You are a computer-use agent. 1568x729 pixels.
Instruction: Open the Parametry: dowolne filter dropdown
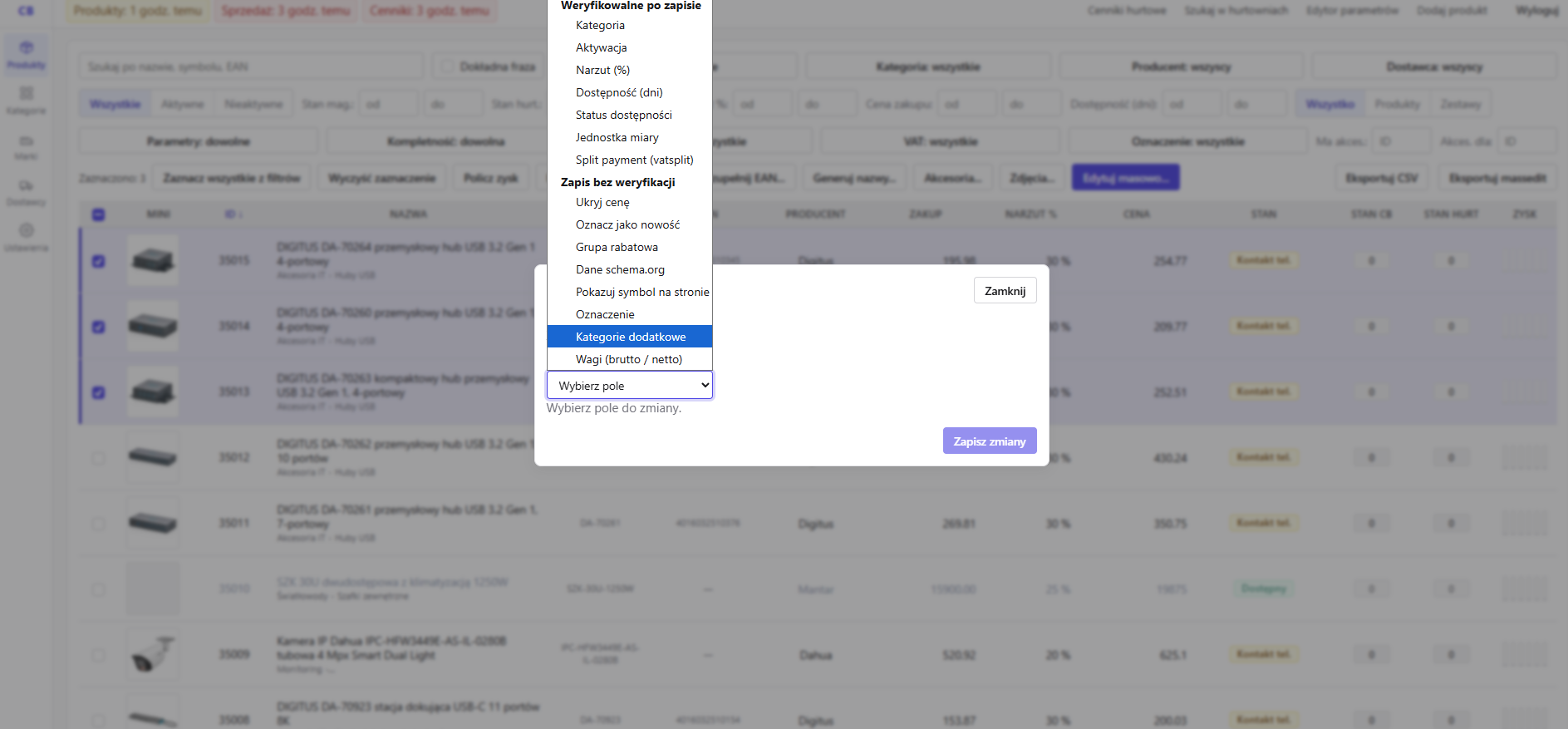[x=198, y=141]
